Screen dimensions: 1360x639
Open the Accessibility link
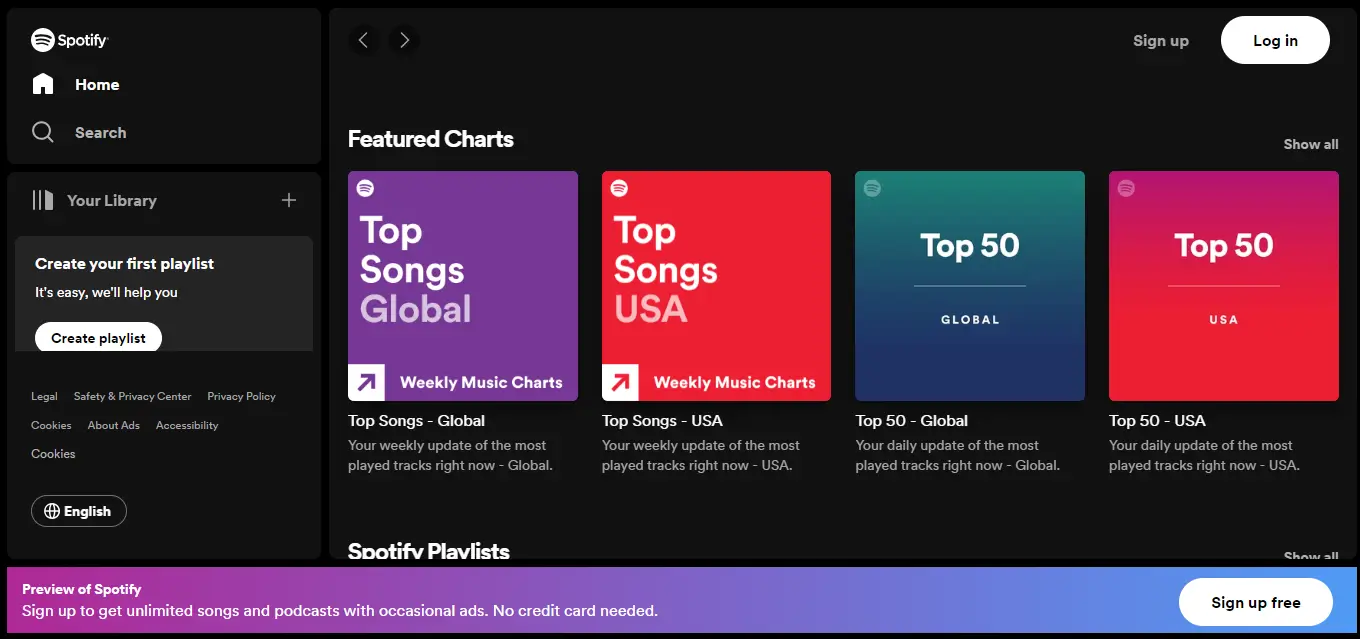(187, 425)
